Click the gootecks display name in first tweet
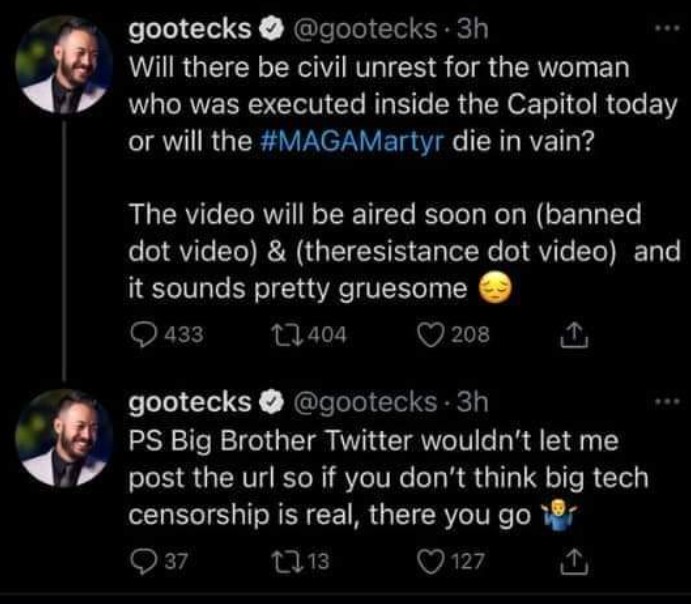The width and height of the screenshot is (691, 604). click(x=190, y=31)
